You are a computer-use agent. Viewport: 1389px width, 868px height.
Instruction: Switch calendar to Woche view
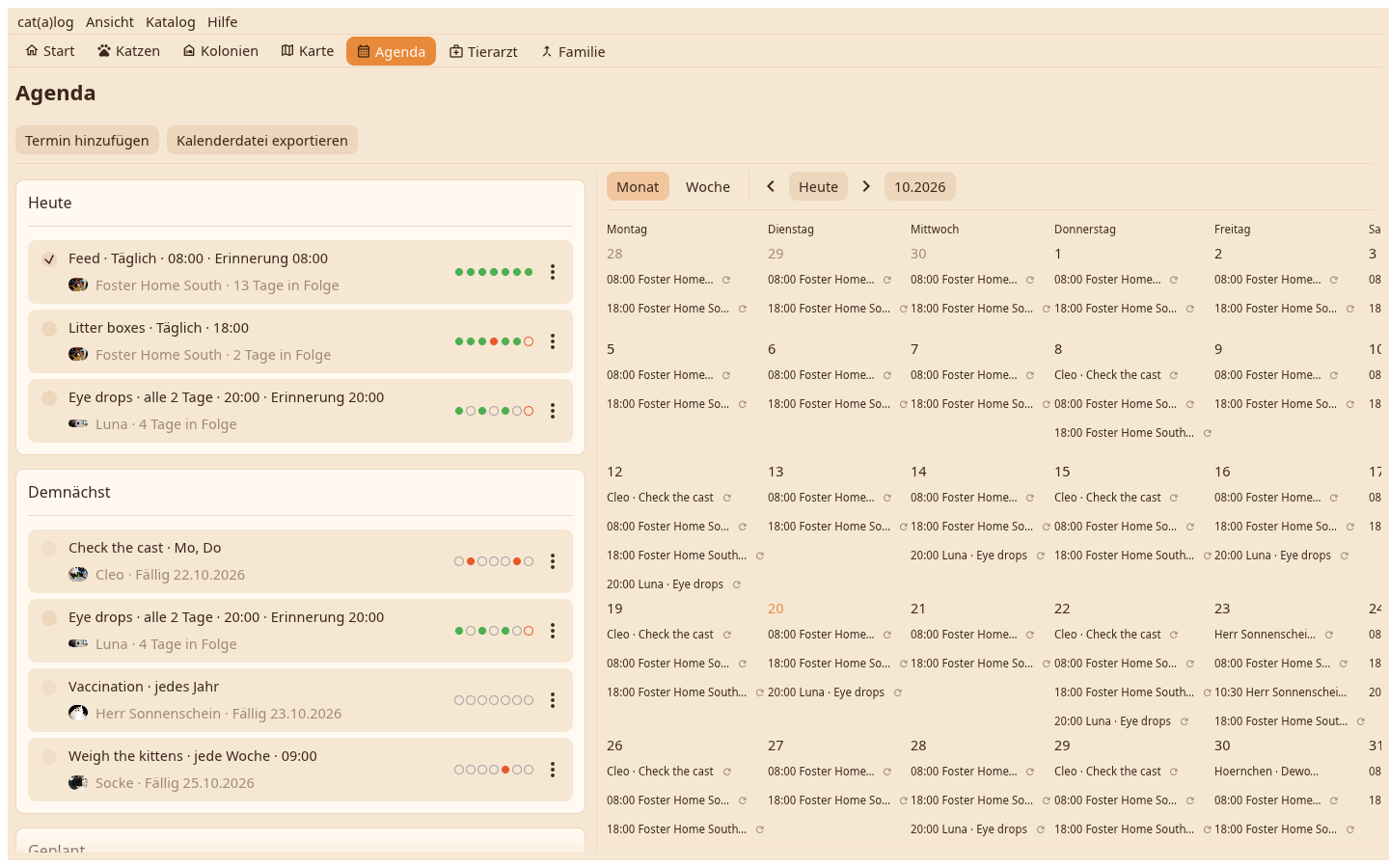pyautogui.click(x=708, y=186)
